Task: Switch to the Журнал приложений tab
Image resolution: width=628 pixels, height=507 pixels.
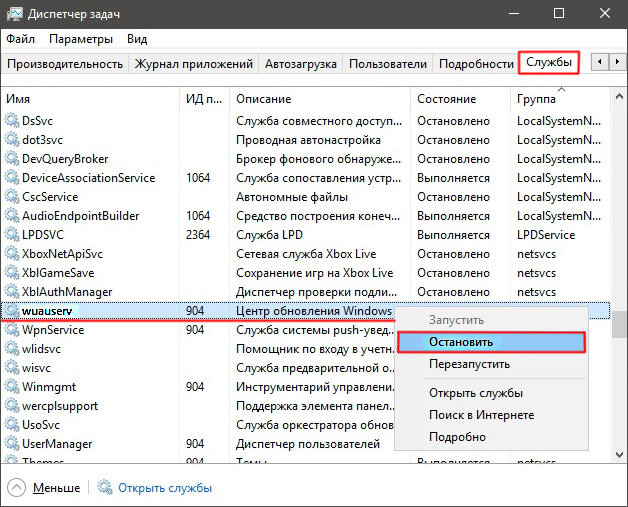Action: pos(193,64)
